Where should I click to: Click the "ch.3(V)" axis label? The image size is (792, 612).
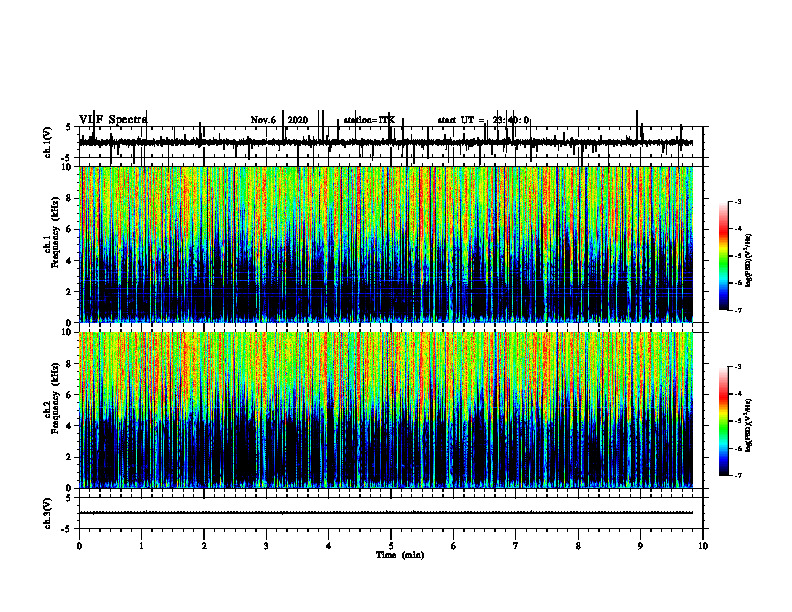pos(48,513)
